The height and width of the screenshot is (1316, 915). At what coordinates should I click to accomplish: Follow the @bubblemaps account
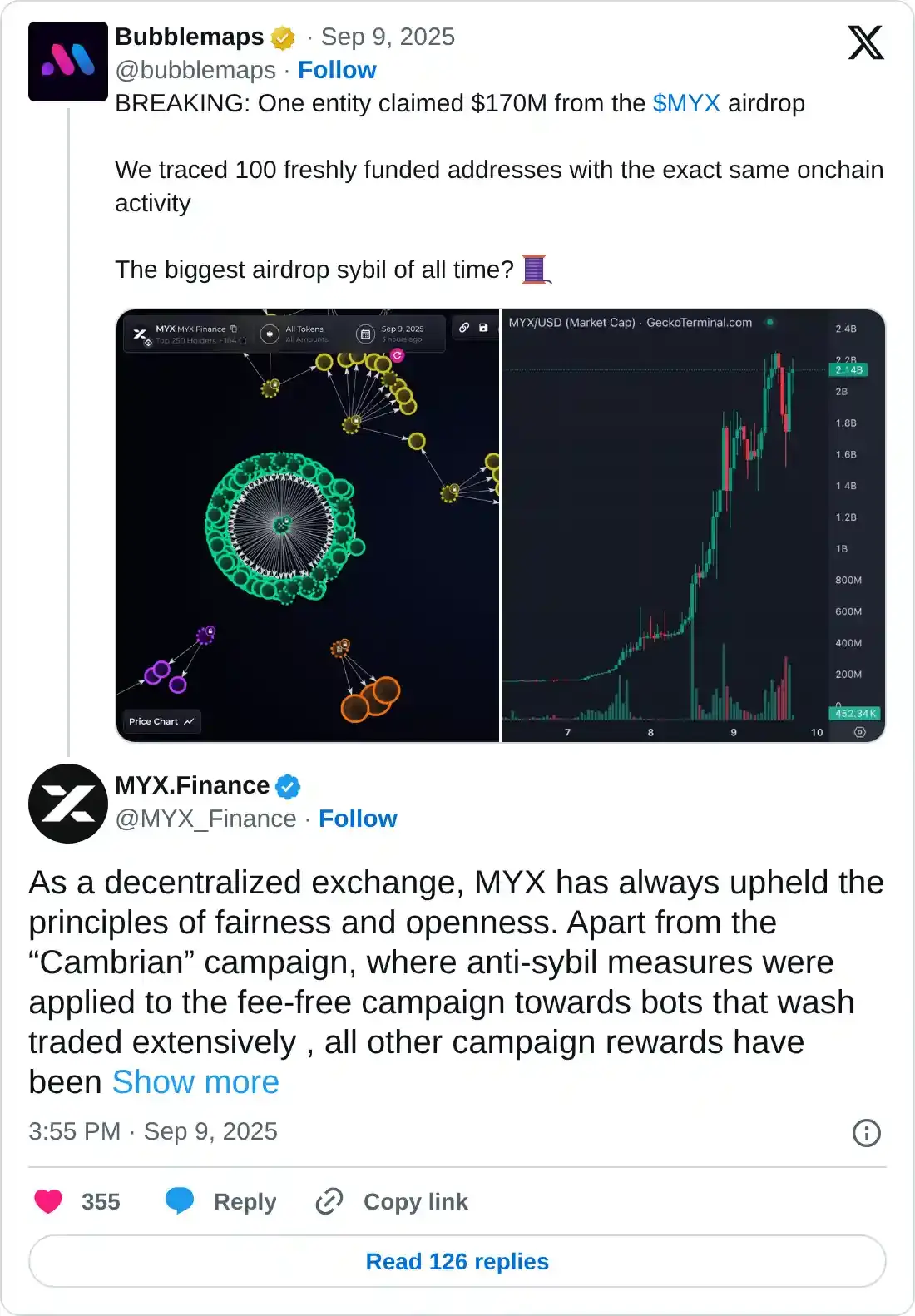click(337, 70)
